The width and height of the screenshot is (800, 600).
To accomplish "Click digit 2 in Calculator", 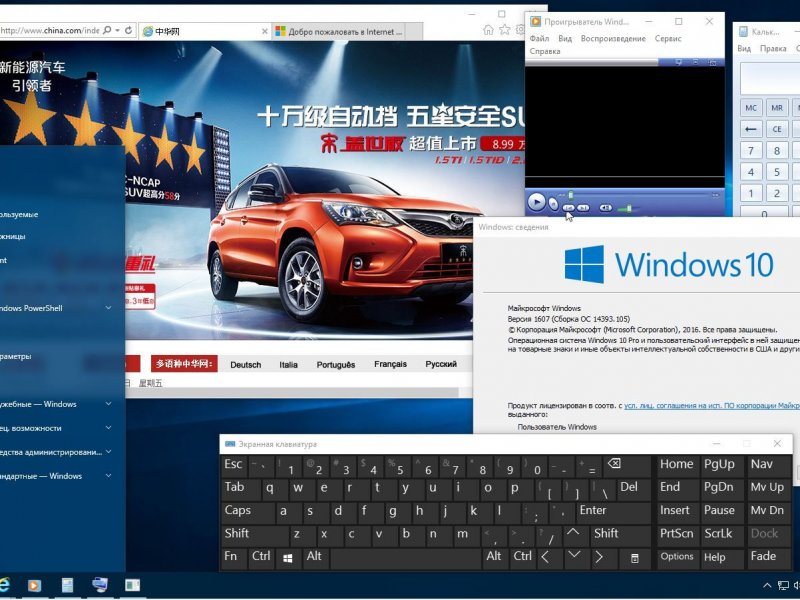I will pos(777,193).
